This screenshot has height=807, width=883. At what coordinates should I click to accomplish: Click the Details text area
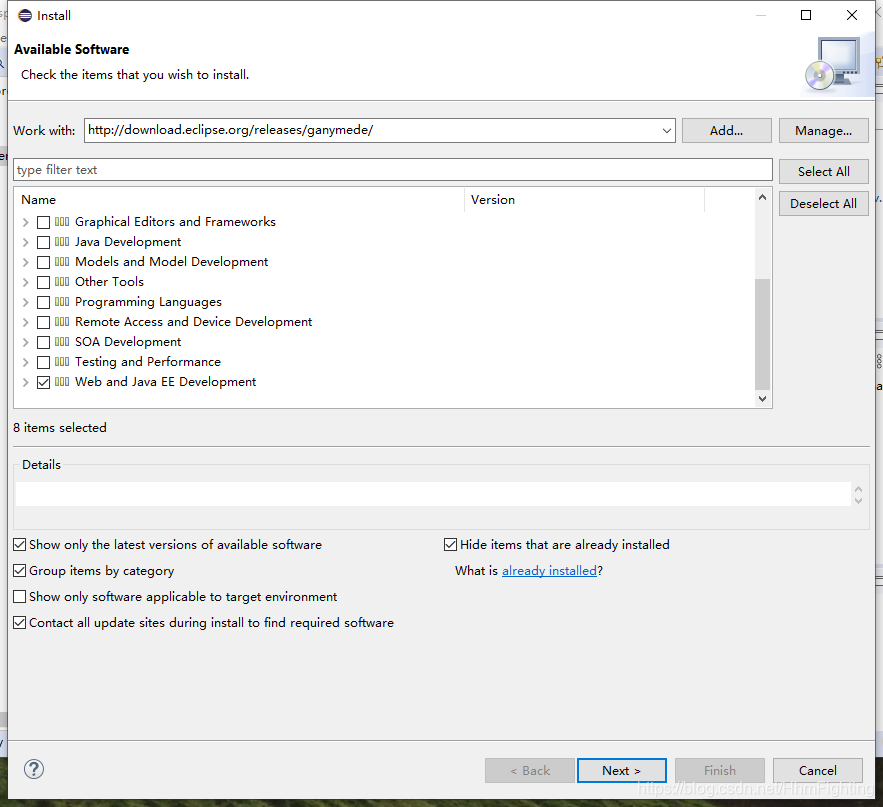point(433,494)
